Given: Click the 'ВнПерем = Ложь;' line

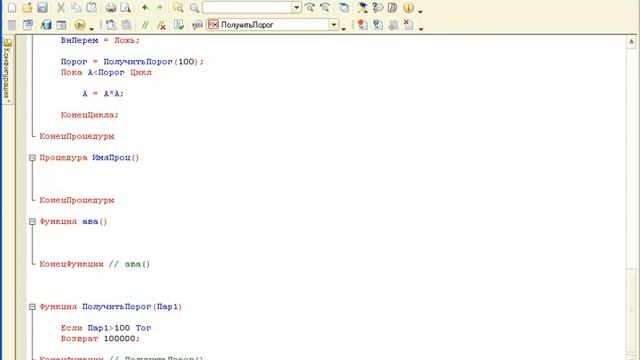Looking at the screenshot, I should pos(100,40).
